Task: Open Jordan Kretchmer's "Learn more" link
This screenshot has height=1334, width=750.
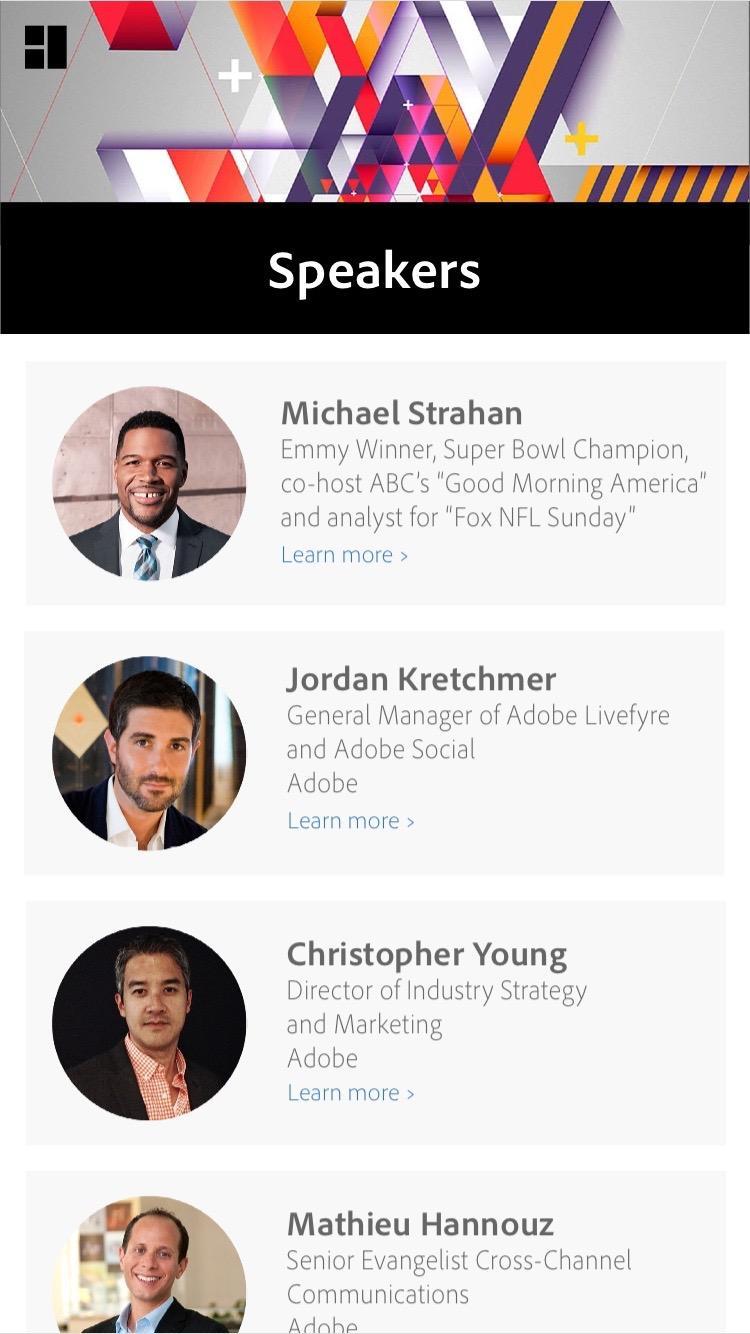Action: 344,820
